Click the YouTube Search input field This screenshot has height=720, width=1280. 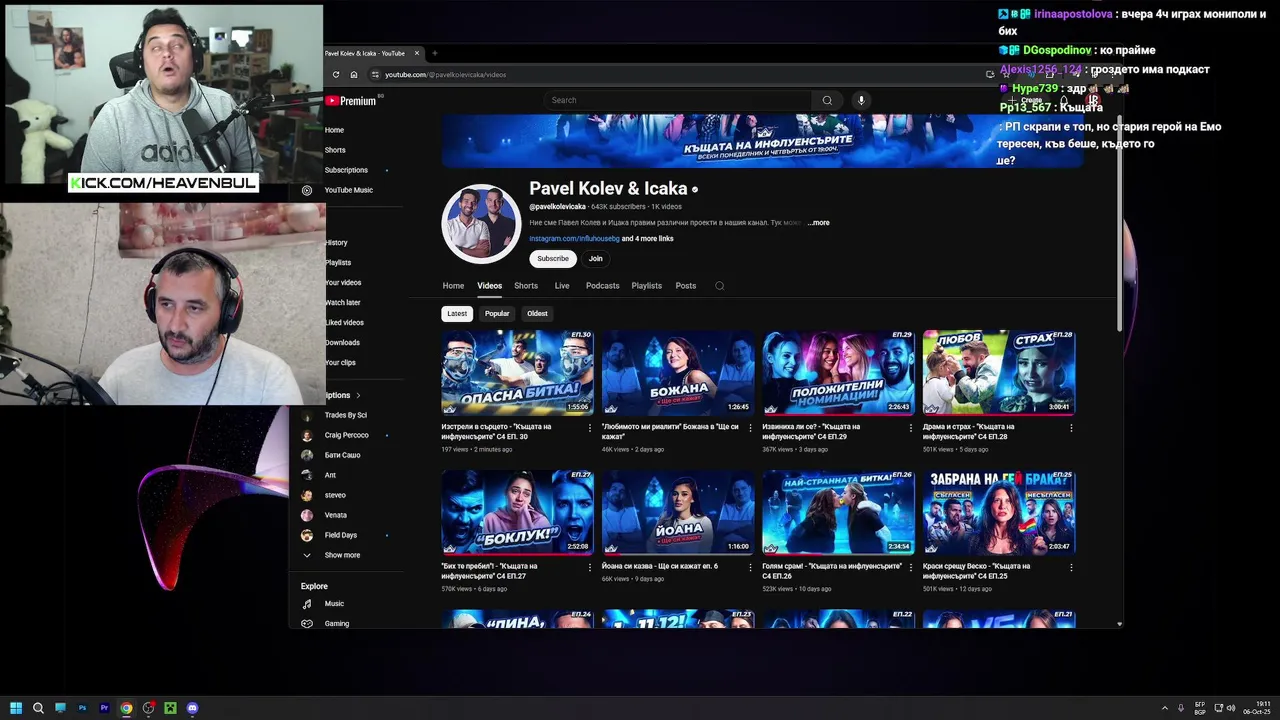[678, 100]
